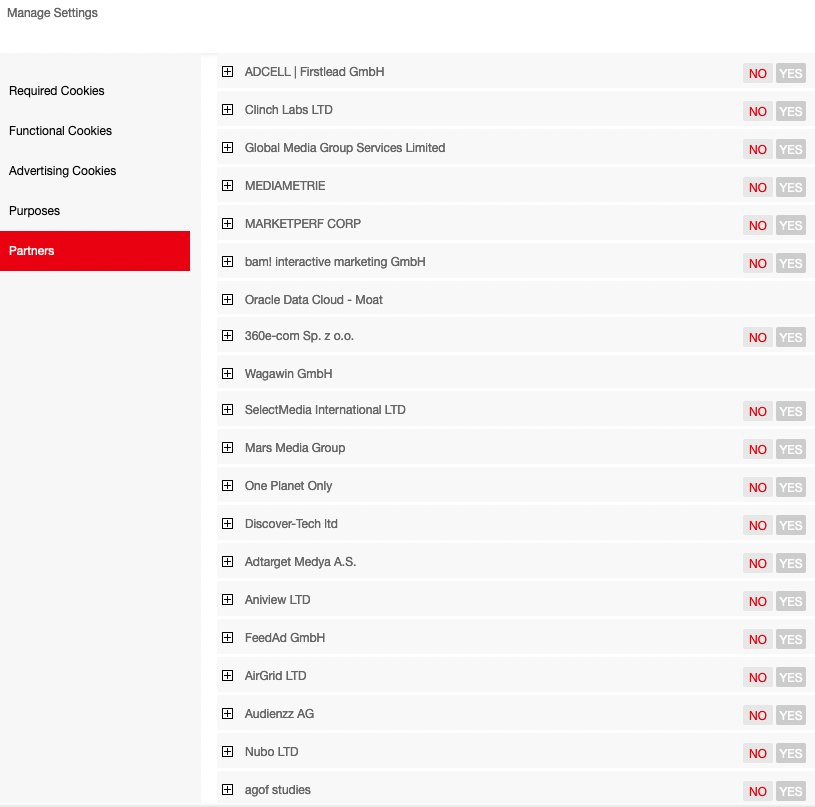Click the plus icon next to One Planet Only
Viewport: 815px width, 807px height.
(x=227, y=486)
